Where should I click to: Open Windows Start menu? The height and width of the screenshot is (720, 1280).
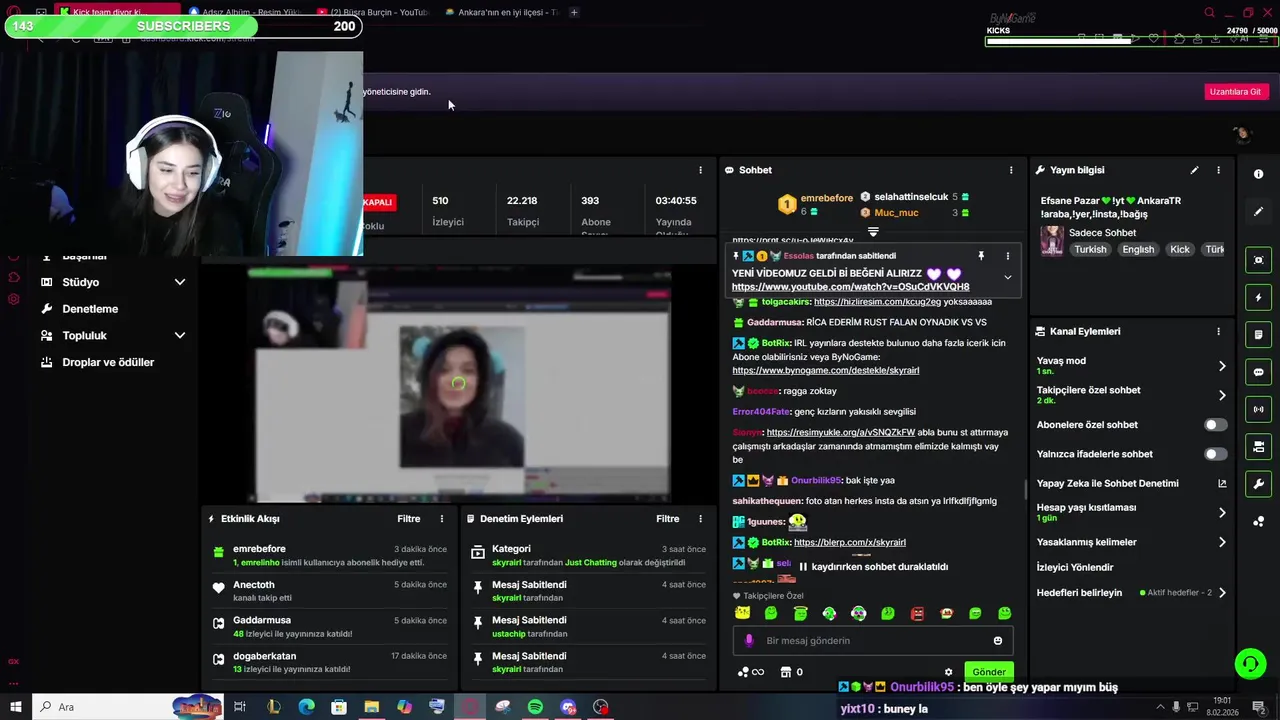coord(15,707)
